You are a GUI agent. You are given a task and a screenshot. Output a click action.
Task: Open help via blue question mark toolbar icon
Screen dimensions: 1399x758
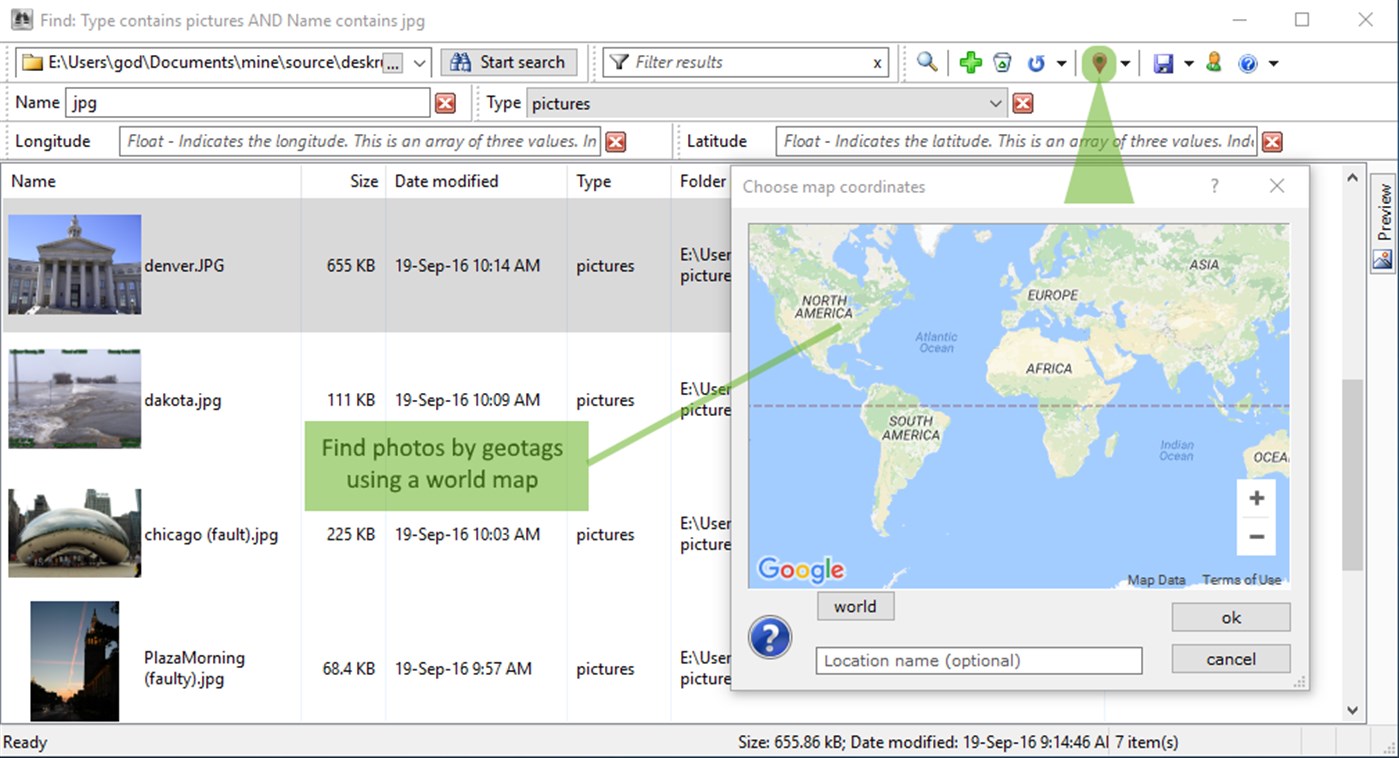click(1246, 62)
